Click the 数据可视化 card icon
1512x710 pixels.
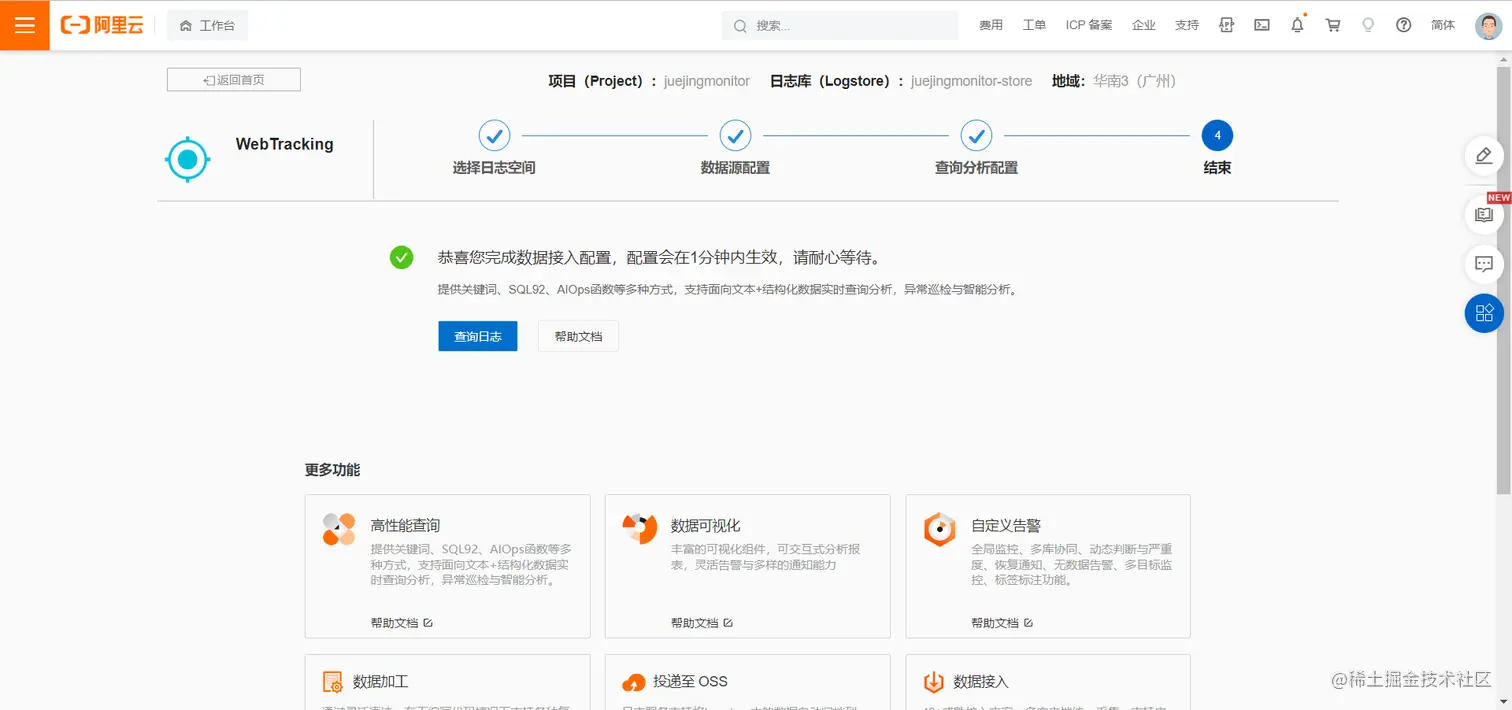point(639,529)
